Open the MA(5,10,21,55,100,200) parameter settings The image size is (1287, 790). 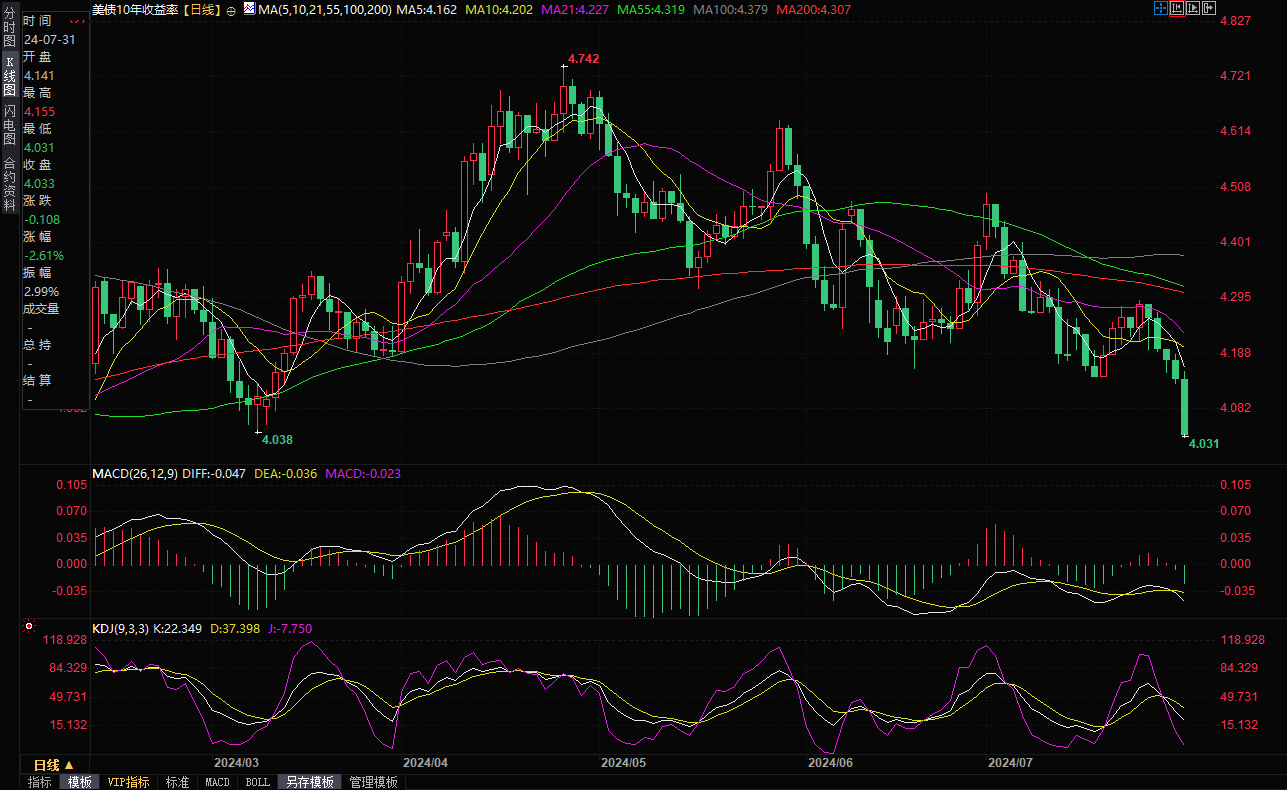pyautogui.click(x=321, y=9)
